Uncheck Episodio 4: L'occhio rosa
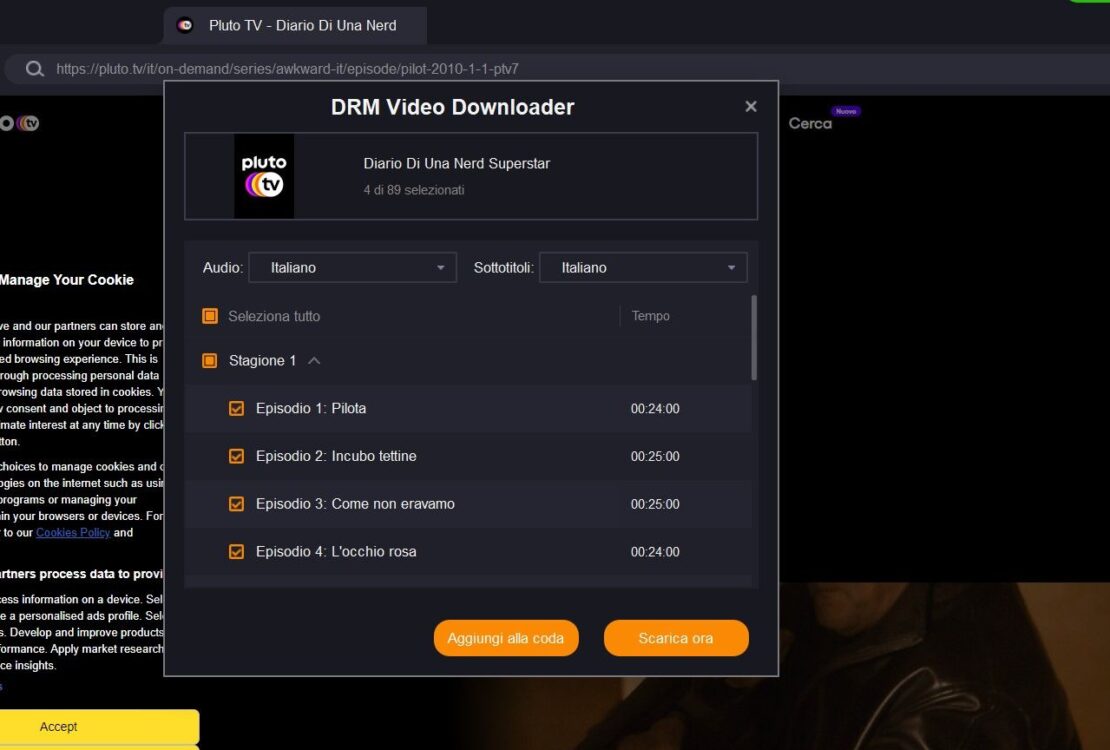 click(236, 552)
